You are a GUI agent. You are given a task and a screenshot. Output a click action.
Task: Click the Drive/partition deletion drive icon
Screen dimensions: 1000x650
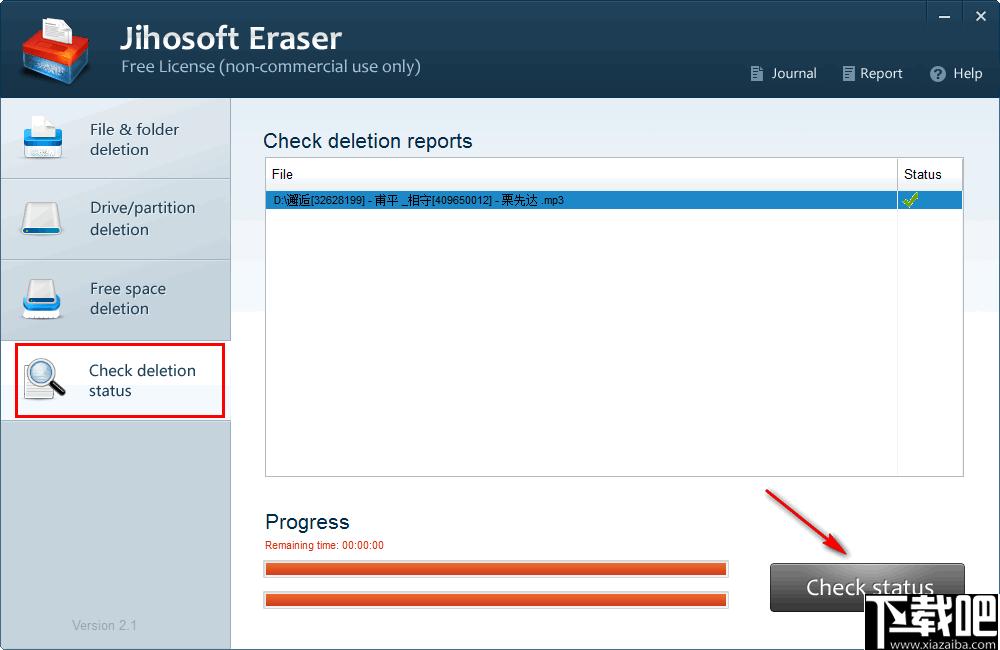[41, 219]
